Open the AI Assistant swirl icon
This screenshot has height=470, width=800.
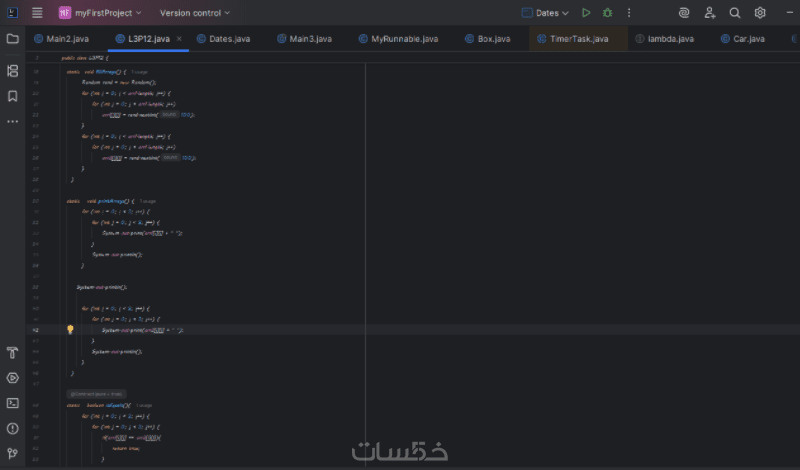[x=684, y=13]
